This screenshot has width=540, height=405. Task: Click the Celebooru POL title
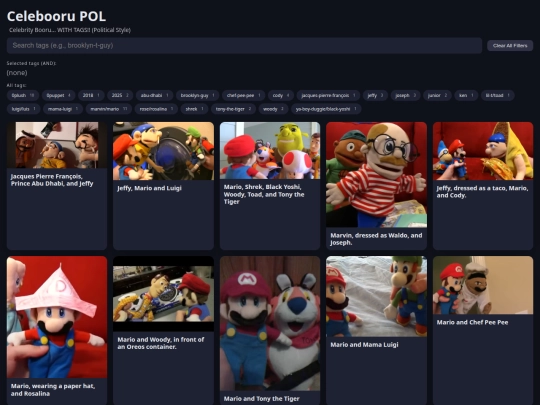click(x=56, y=16)
